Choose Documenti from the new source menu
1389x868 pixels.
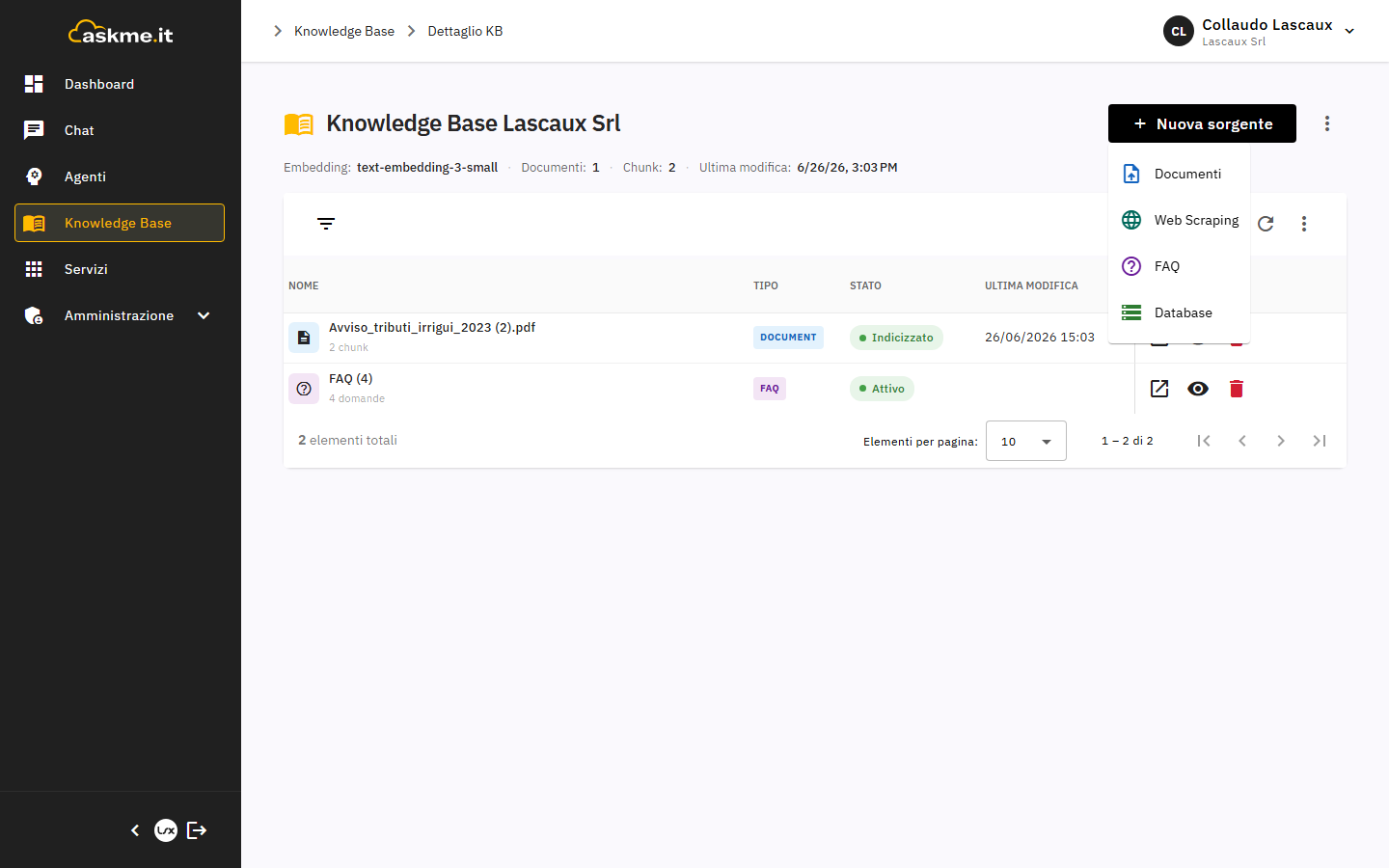click(x=1179, y=174)
